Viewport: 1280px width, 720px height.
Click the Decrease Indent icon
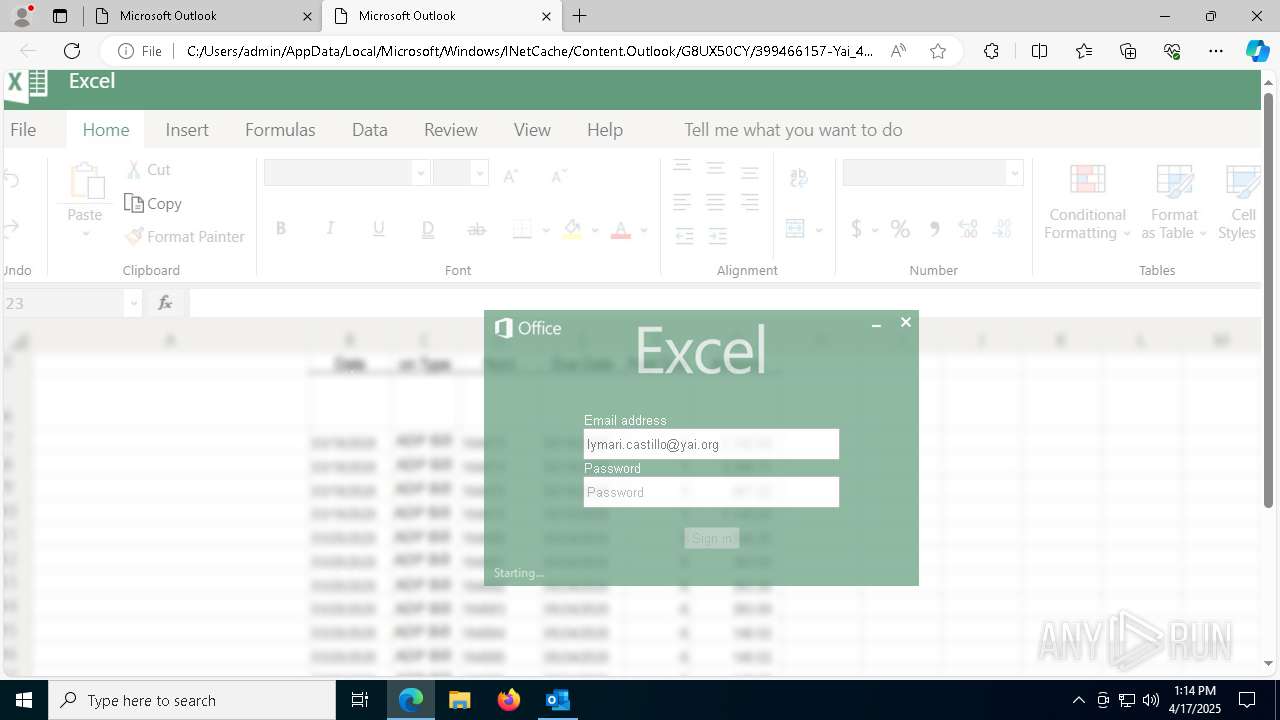(x=684, y=236)
